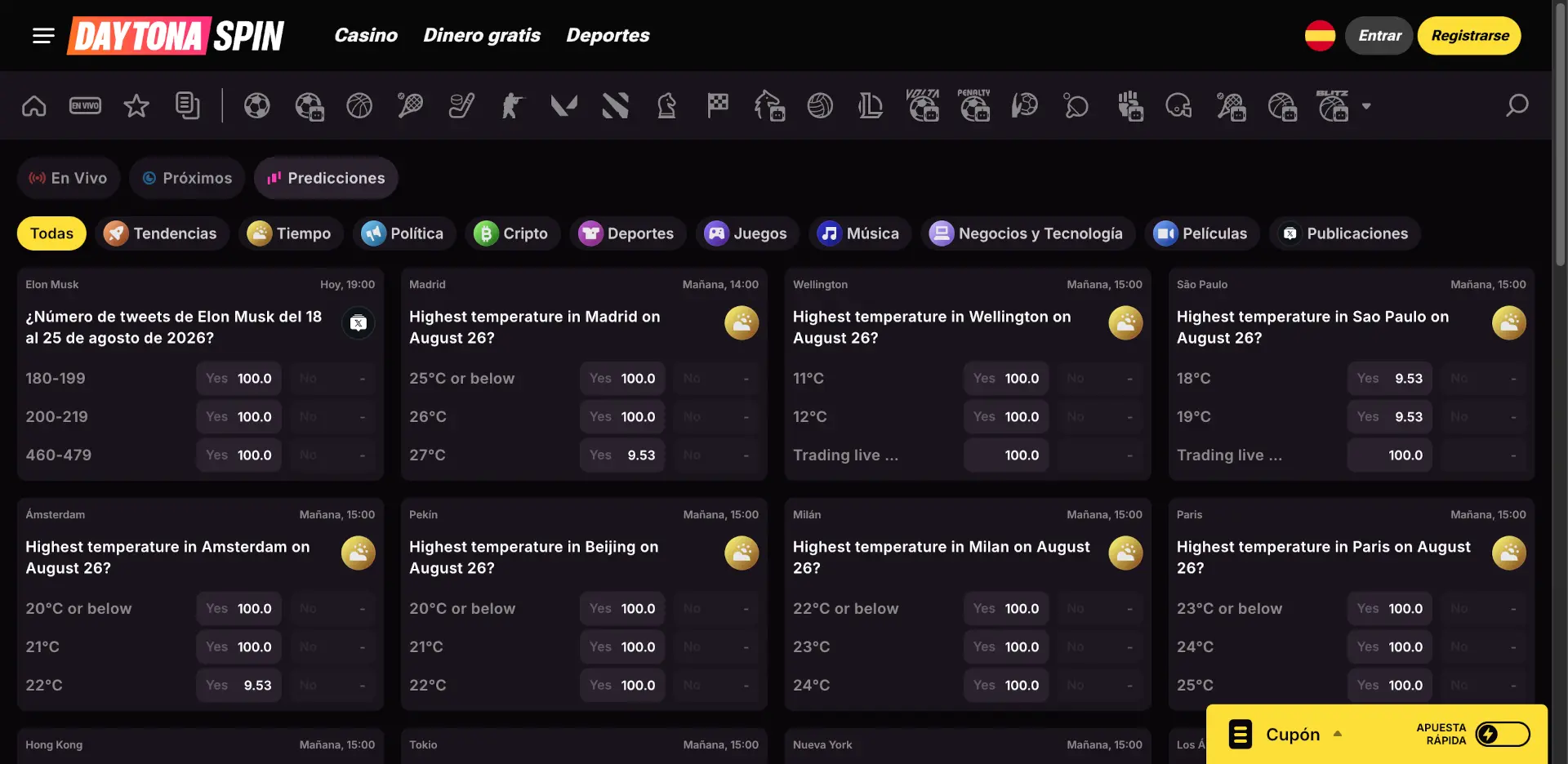This screenshot has height=764, width=1568.
Task: Filter predictions by Música
Action: [x=860, y=233]
